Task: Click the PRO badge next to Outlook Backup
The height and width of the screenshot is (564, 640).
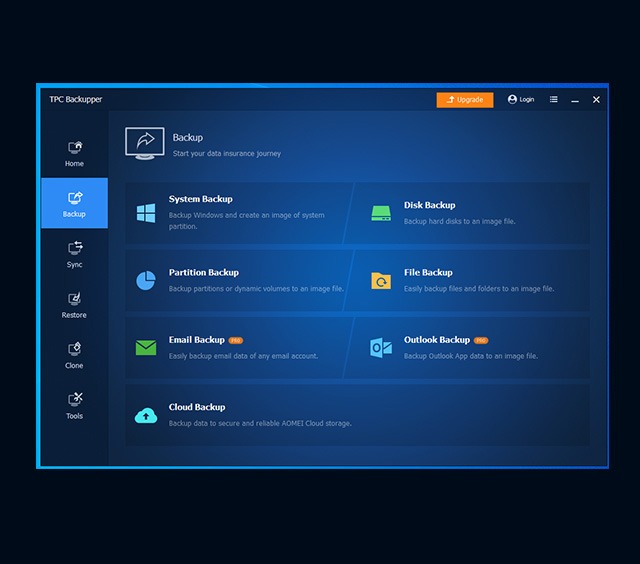Action: tap(481, 340)
